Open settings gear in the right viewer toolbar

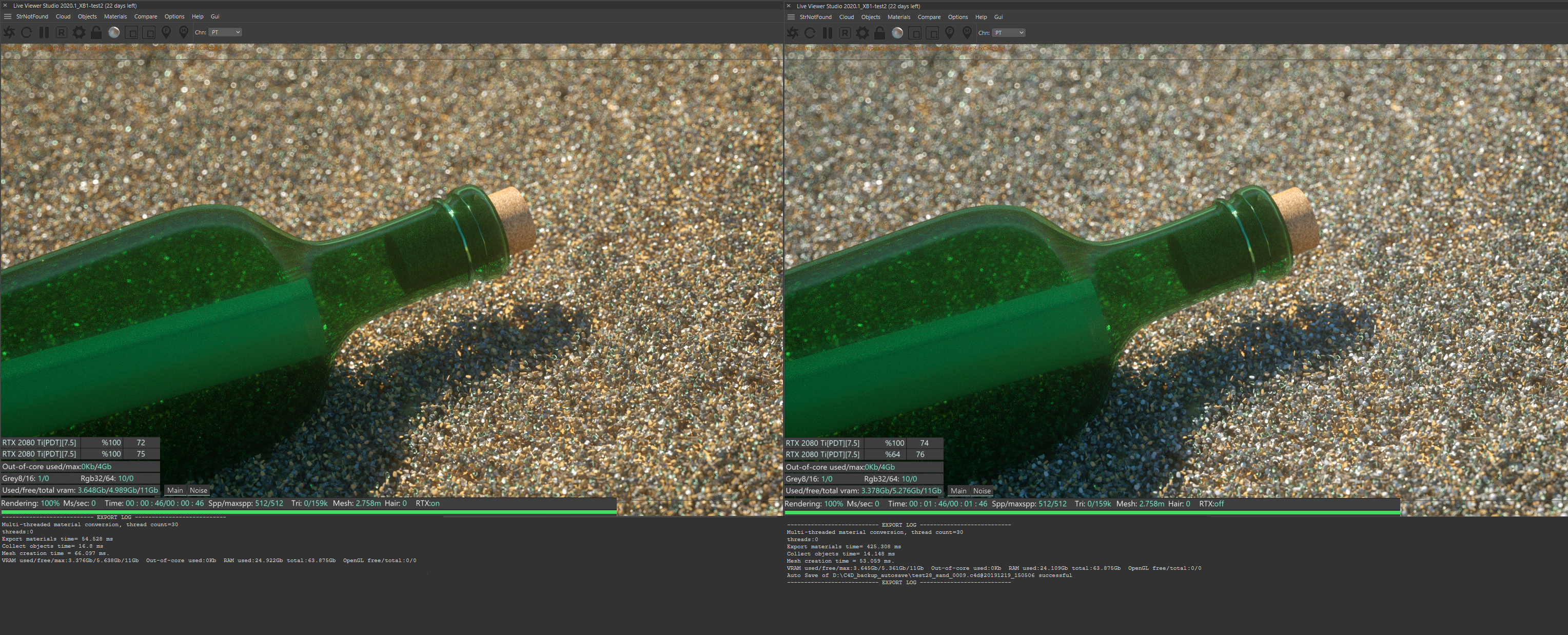point(863,33)
